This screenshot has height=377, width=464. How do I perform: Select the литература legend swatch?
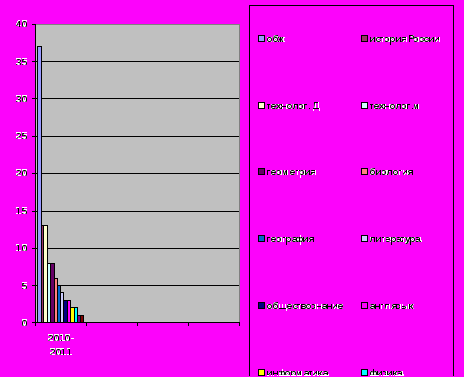point(364,239)
